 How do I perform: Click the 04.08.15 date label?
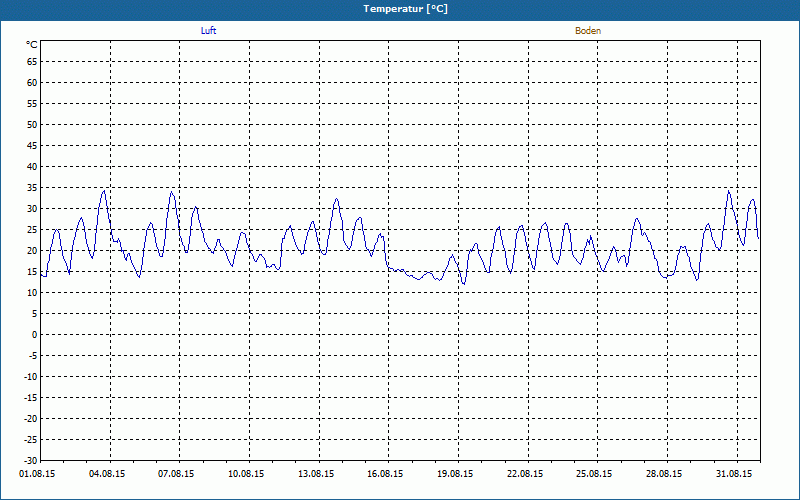pos(107,474)
